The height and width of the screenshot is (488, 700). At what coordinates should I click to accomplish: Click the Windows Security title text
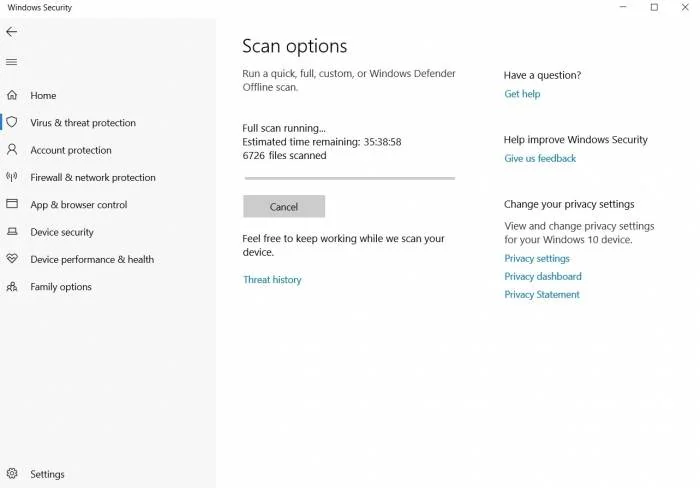point(39,8)
